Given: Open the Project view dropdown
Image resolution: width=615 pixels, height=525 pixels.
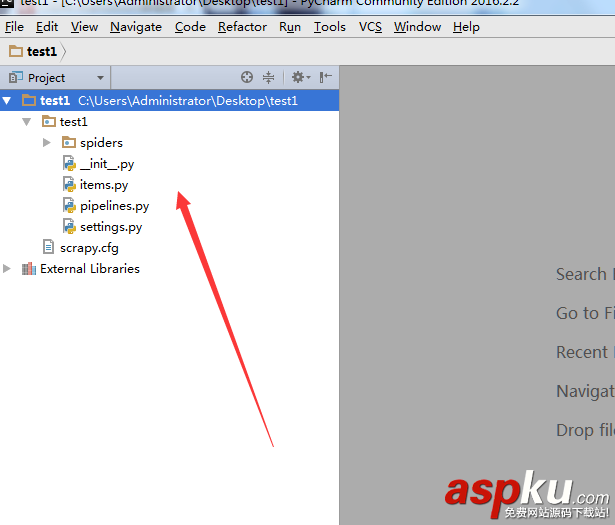Looking at the screenshot, I should (100, 78).
